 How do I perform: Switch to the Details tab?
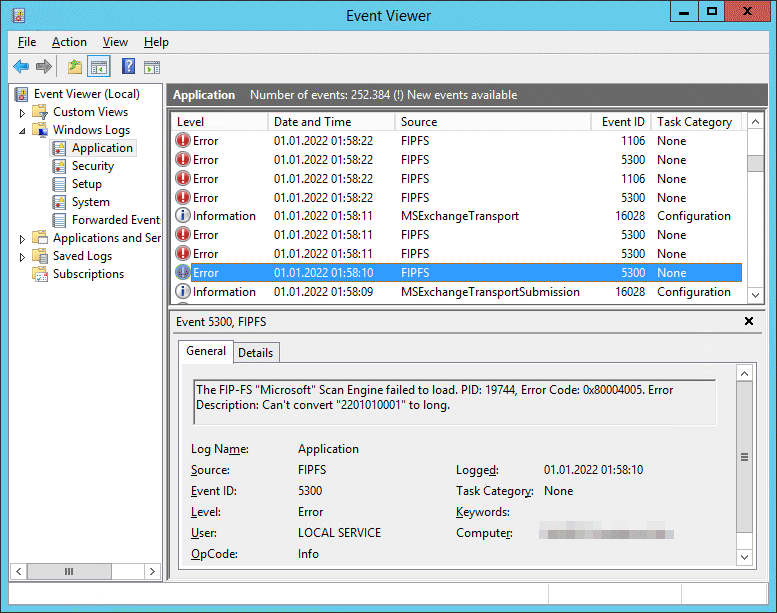(256, 353)
